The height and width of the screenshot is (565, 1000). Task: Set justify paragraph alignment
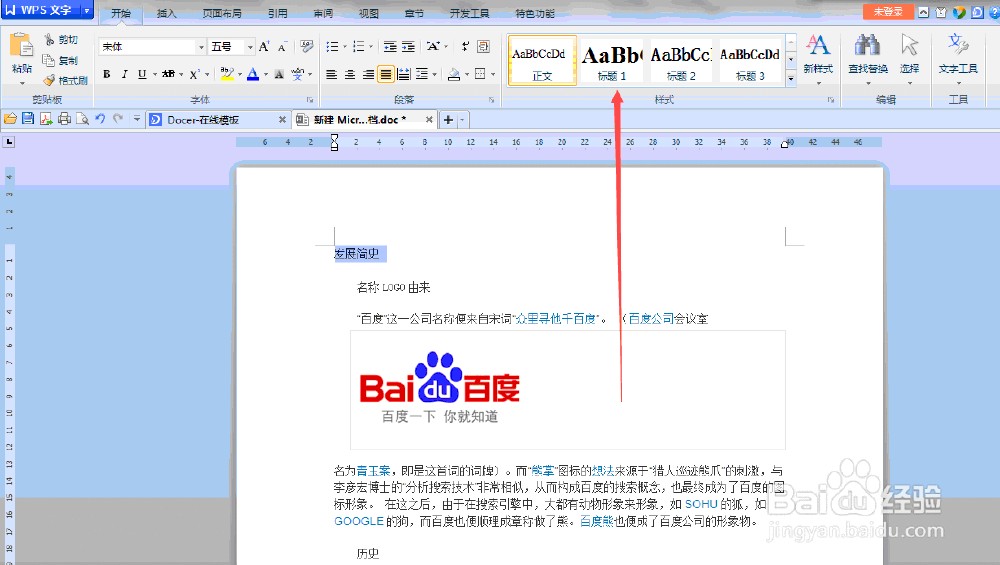click(386, 75)
